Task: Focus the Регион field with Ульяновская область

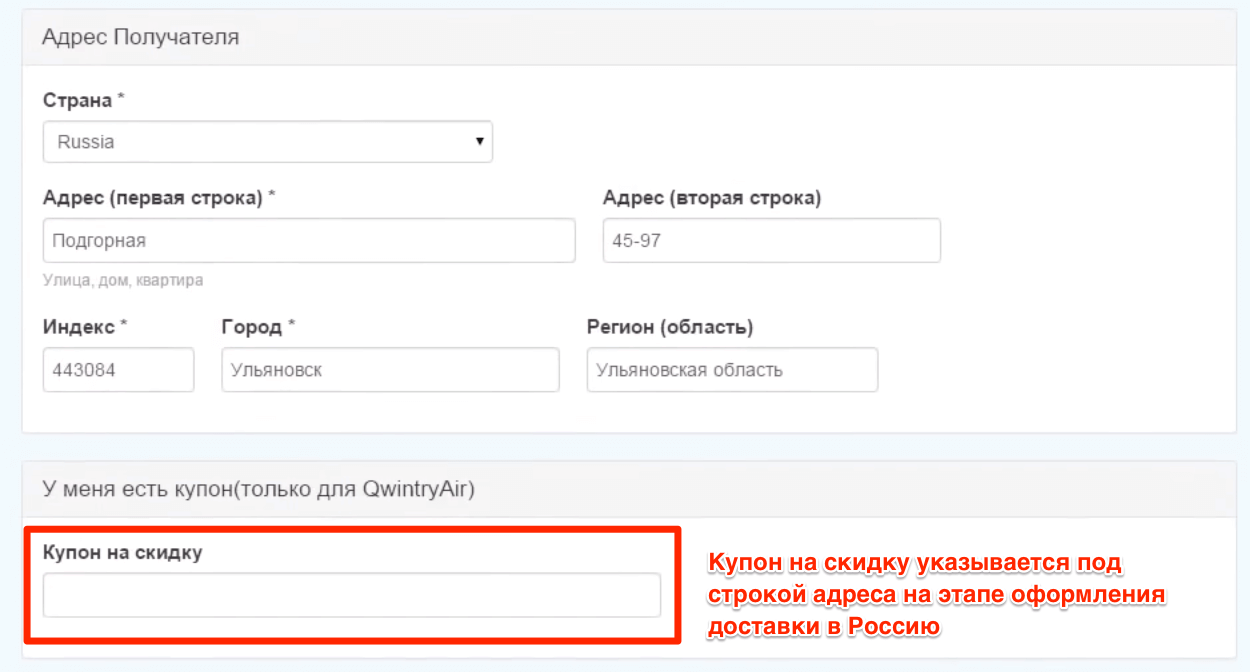Action: click(732, 370)
